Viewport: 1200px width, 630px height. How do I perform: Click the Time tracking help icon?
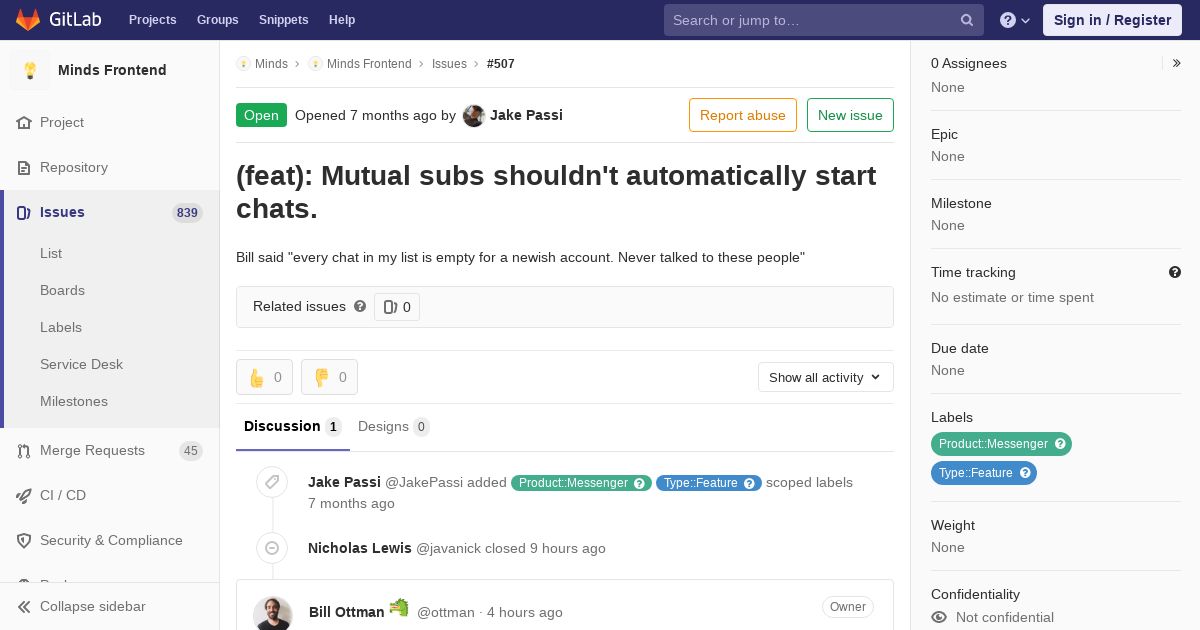(x=1175, y=272)
